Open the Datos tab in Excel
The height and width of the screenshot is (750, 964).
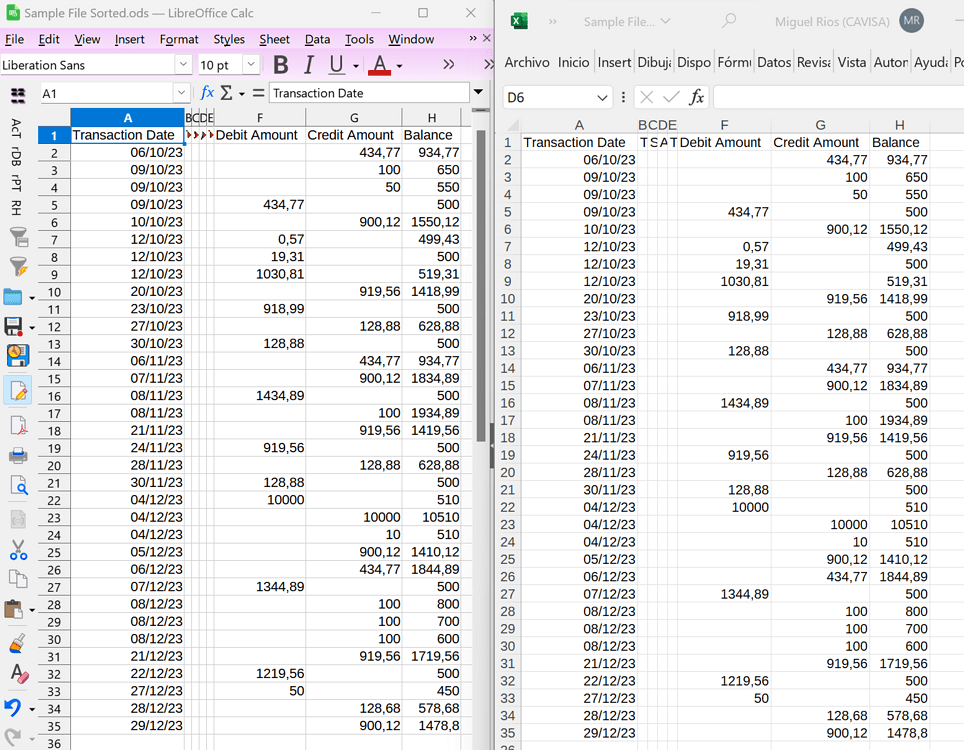pyautogui.click(x=773, y=62)
